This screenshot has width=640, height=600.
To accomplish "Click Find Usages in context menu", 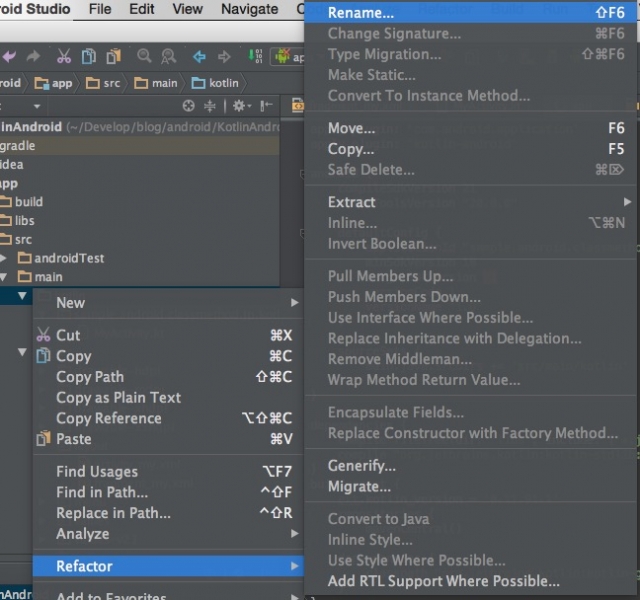I will tap(97, 471).
